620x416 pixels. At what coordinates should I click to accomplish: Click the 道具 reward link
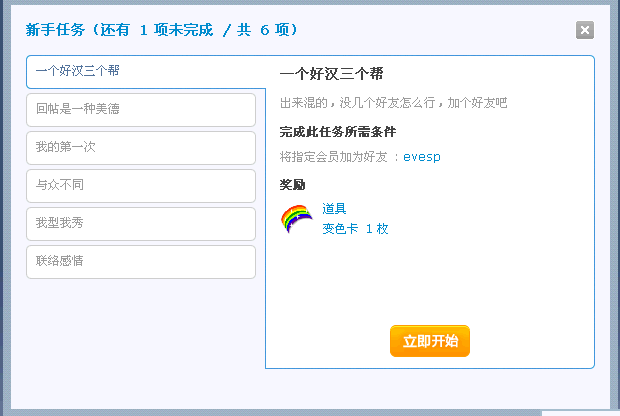334,208
